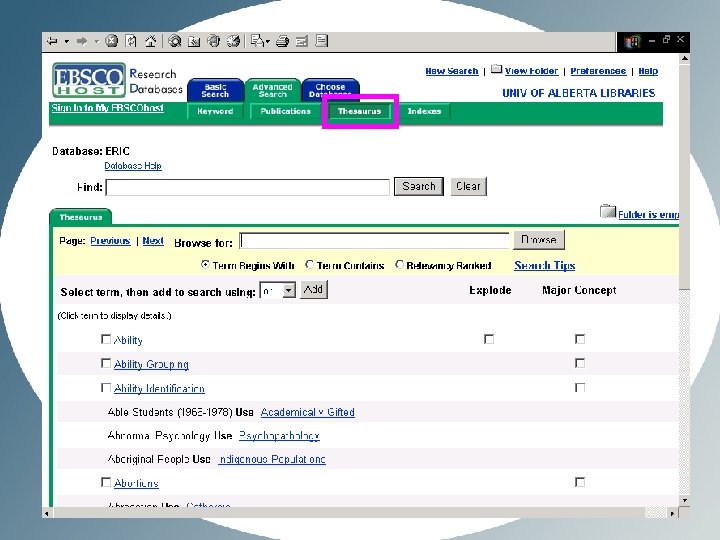Click the Clear button
720x540 pixels.
pos(468,186)
